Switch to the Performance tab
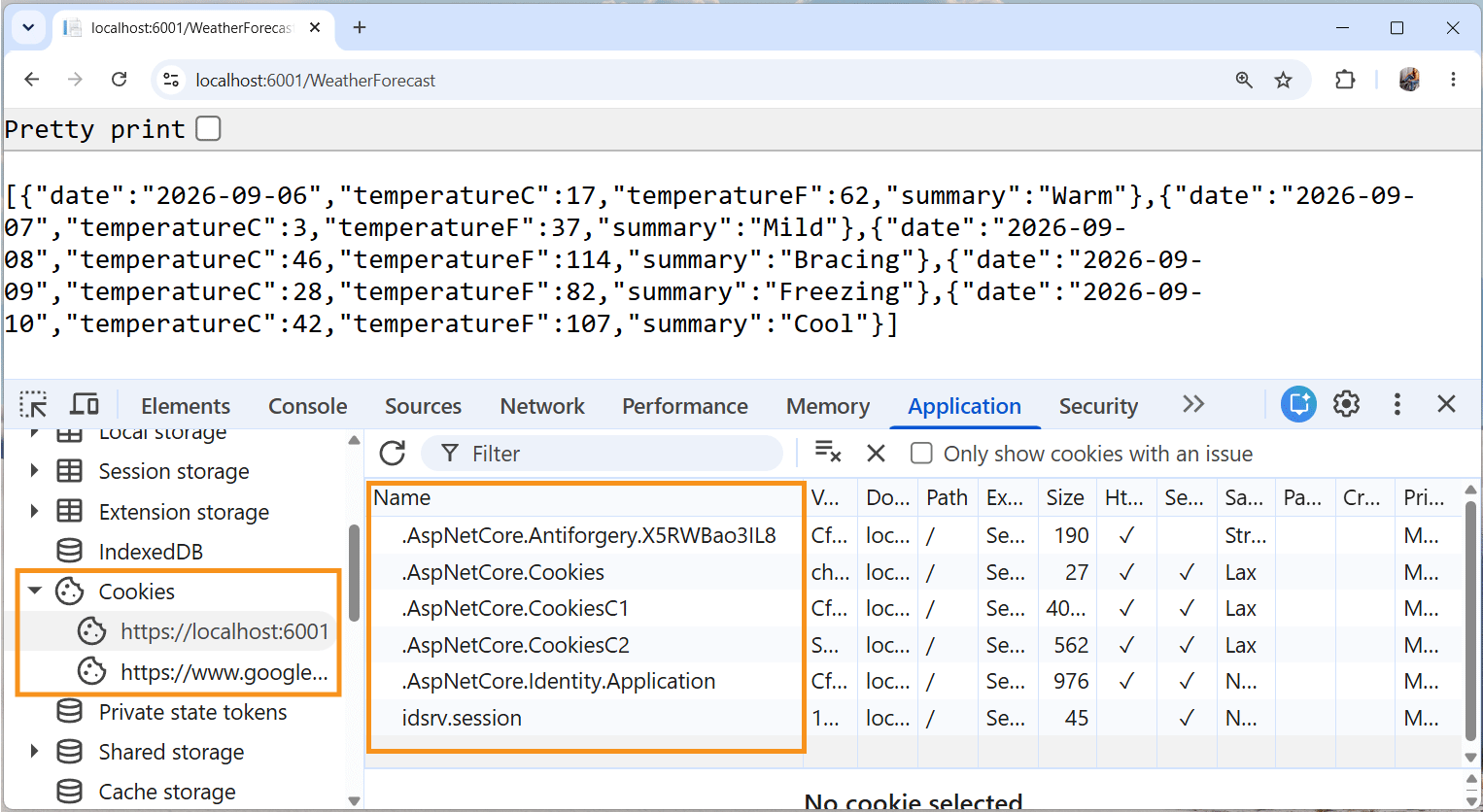 pyautogui.click(x=685, y=406)
